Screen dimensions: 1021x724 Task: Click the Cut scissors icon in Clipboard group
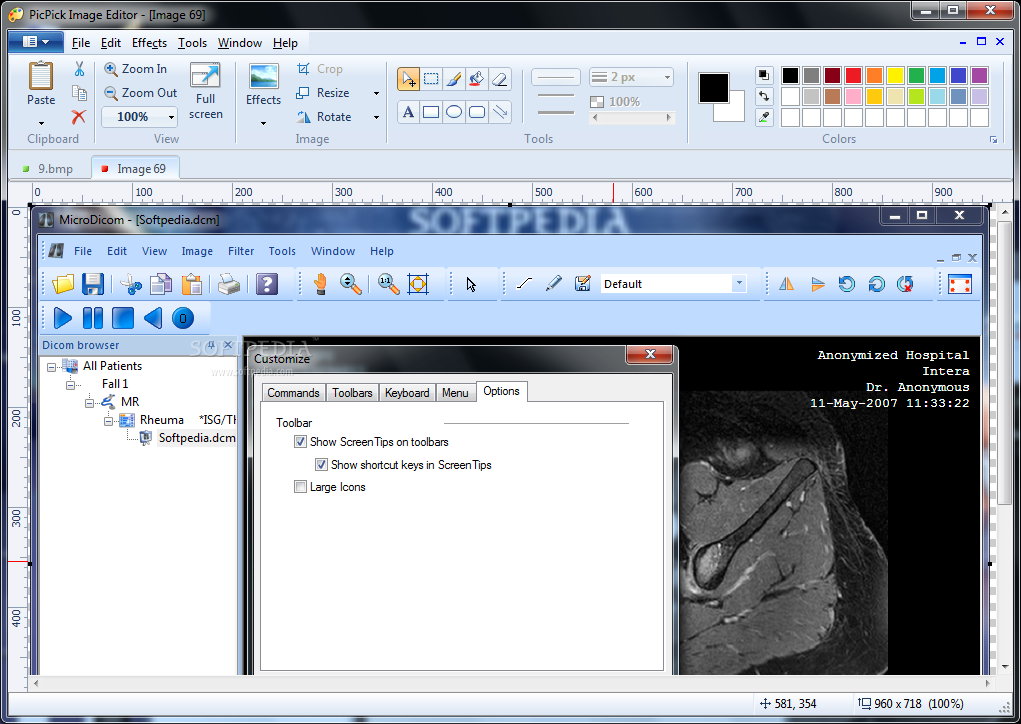click(79, 69)
